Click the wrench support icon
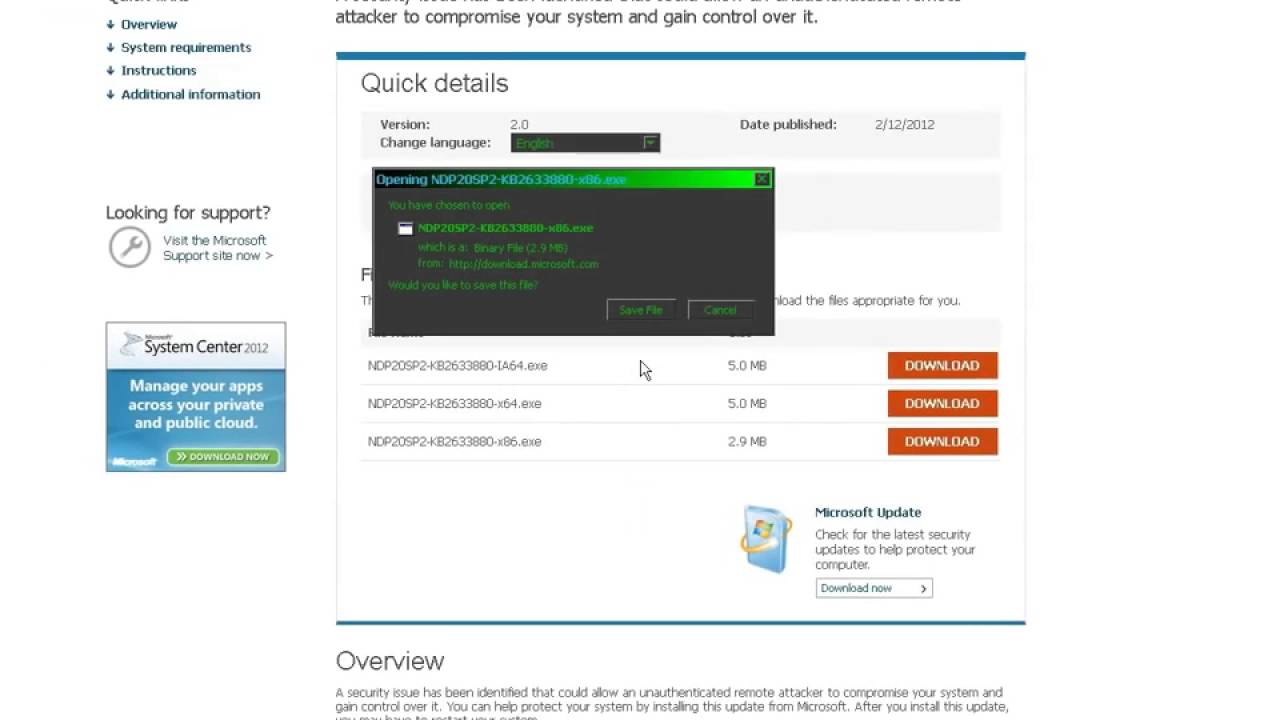1280x720 pixels. pos(130,247)
